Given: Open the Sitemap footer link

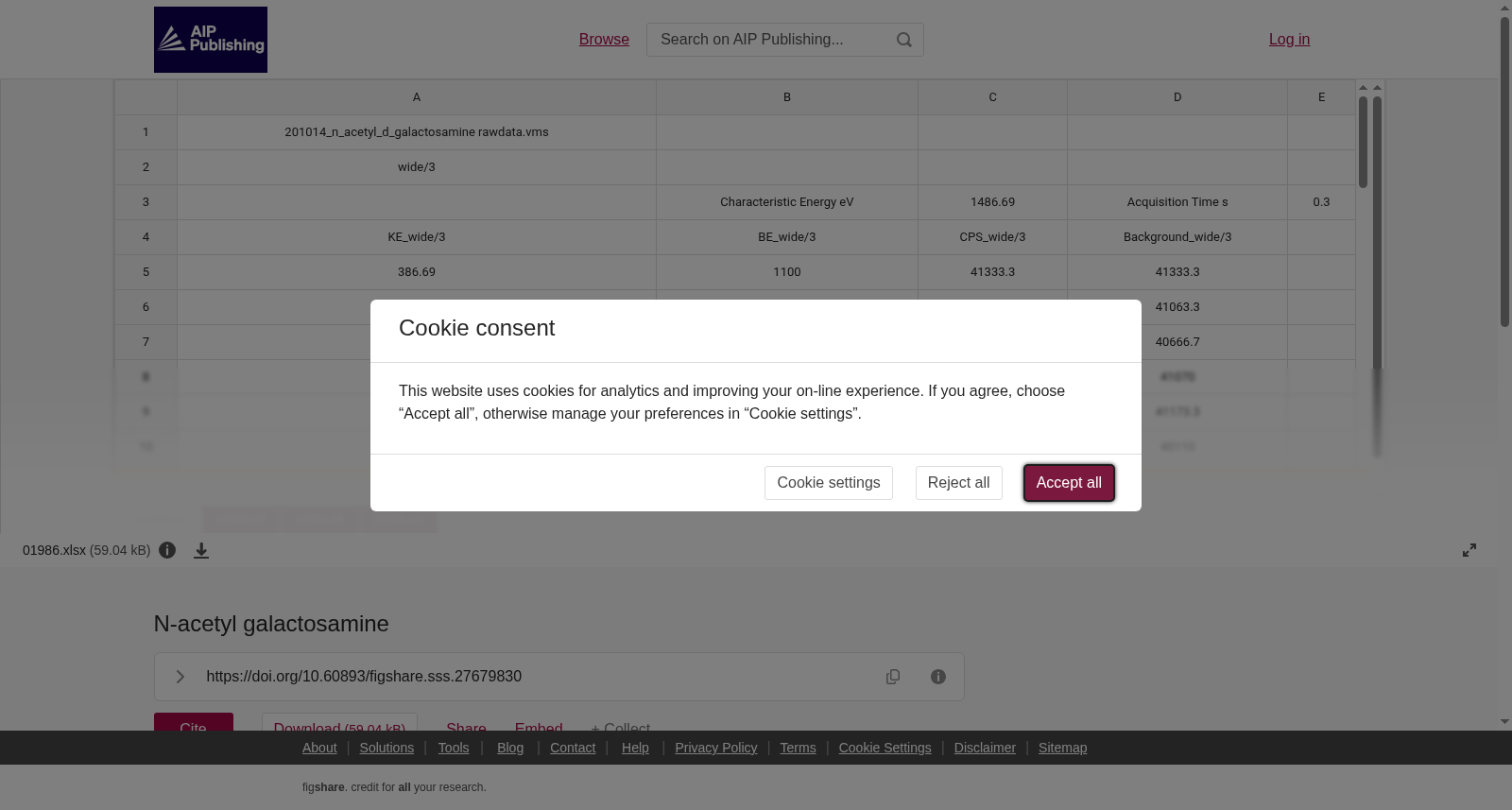Looking at the screenshot, I should [1063, 748].
